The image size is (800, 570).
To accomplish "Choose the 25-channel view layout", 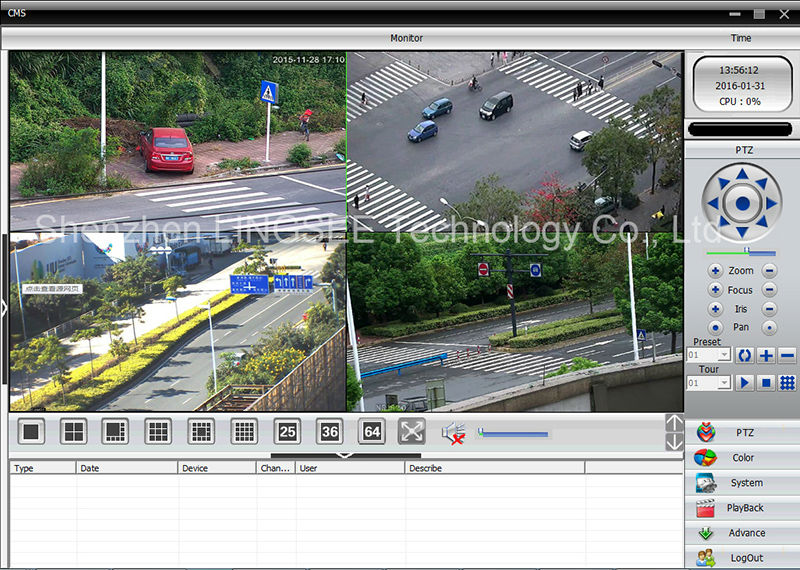I will pos(287,432).
